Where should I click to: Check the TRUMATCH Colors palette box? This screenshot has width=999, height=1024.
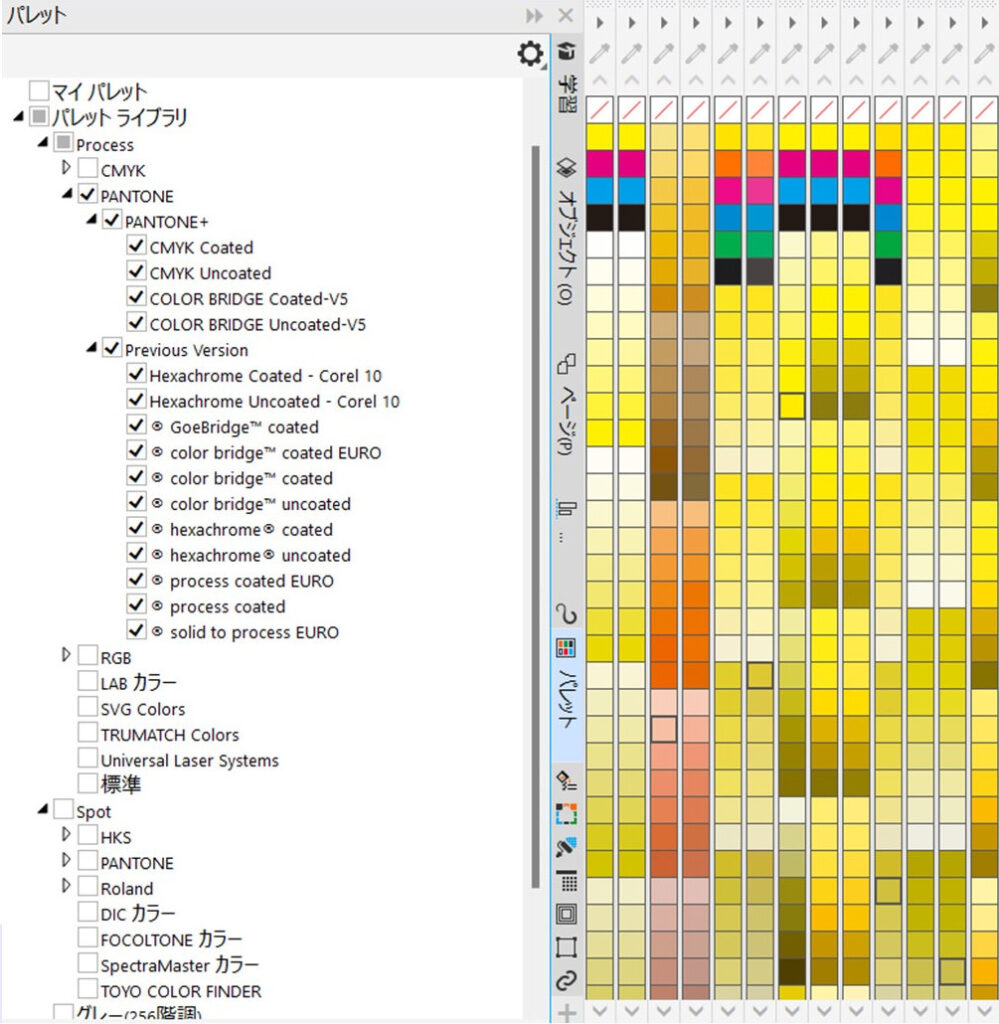click(x=88, y=735)
